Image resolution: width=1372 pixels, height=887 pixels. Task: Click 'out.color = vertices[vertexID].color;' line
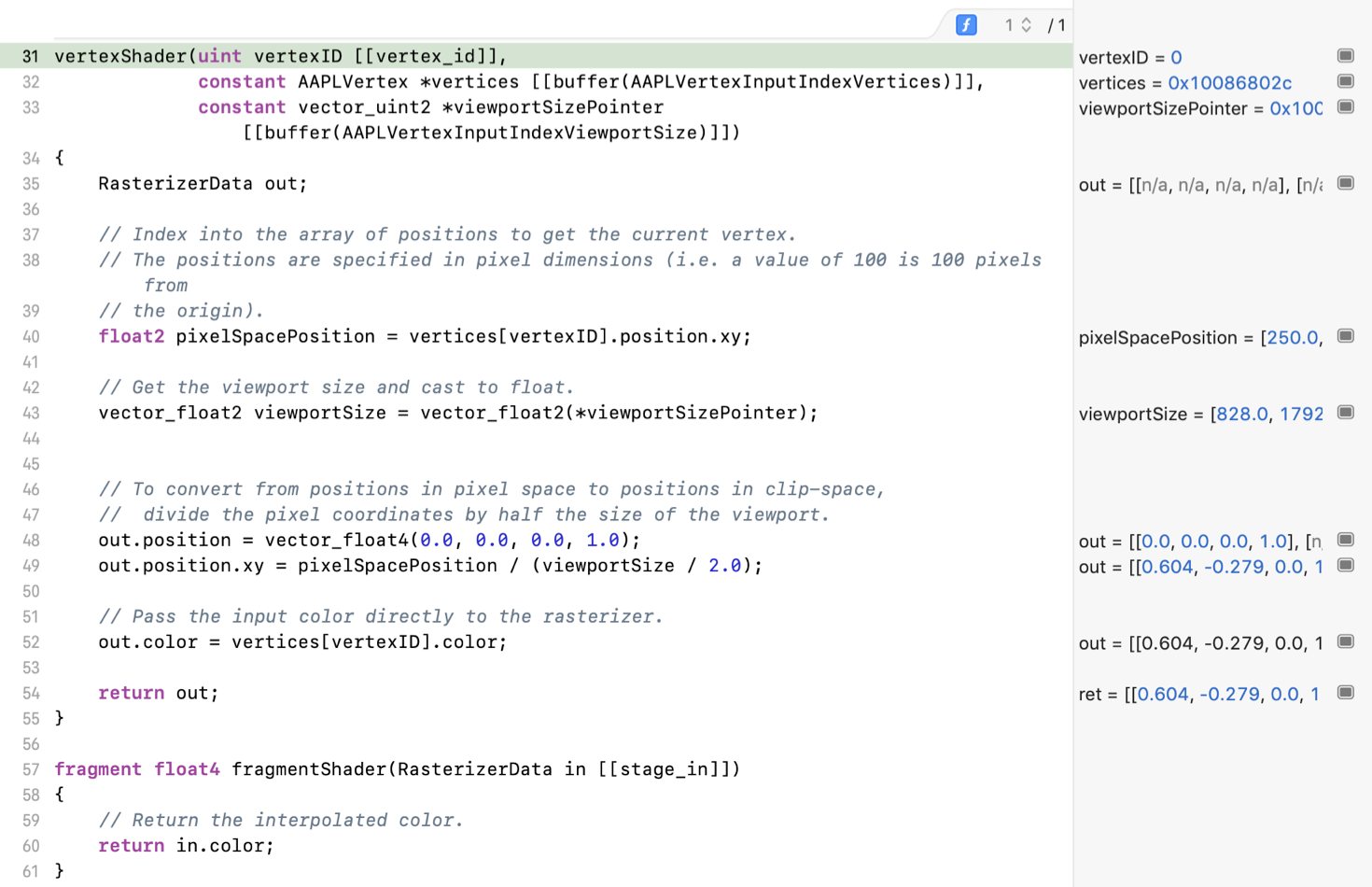tap(302, 642)
